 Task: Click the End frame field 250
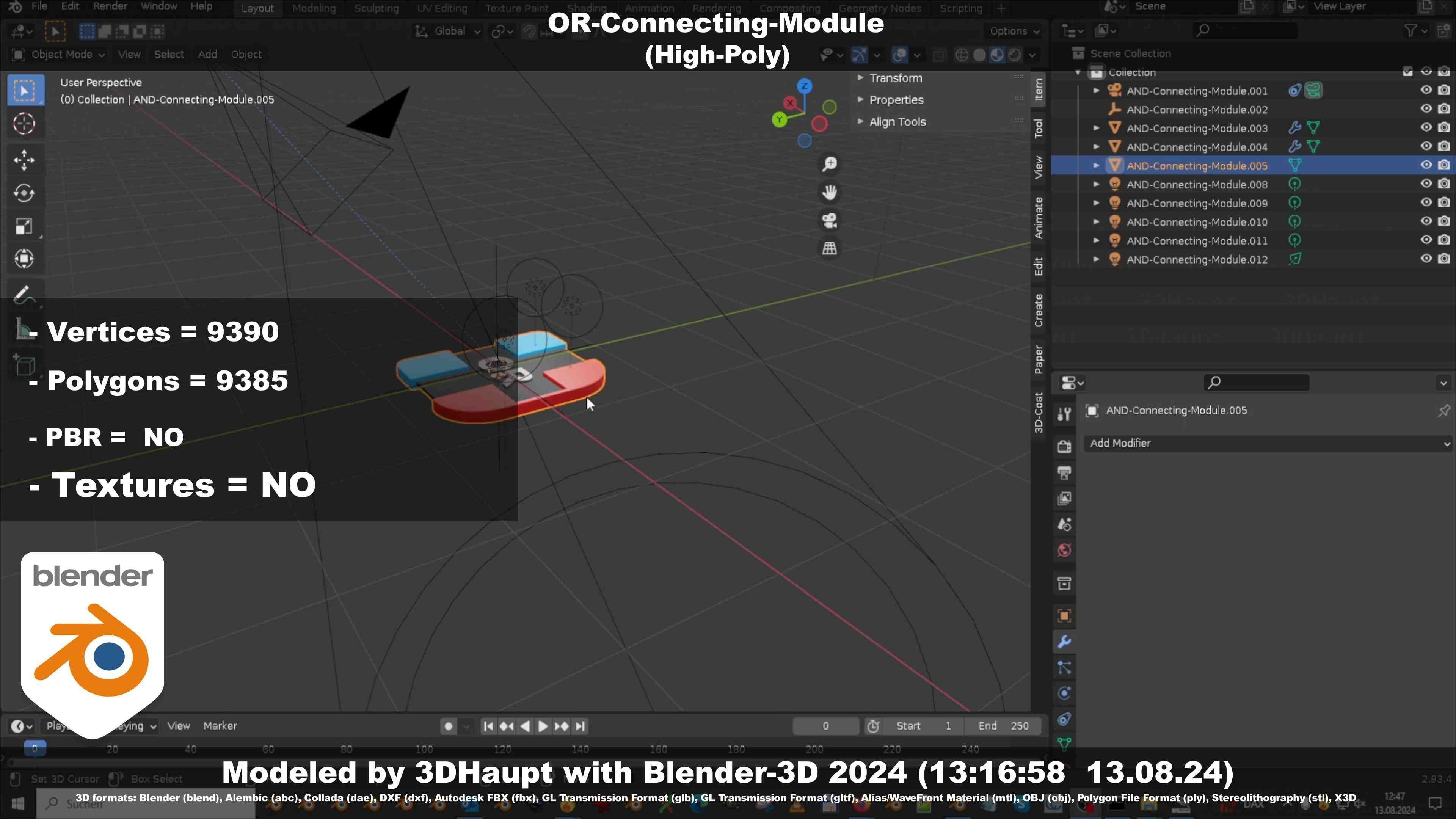1003,726
